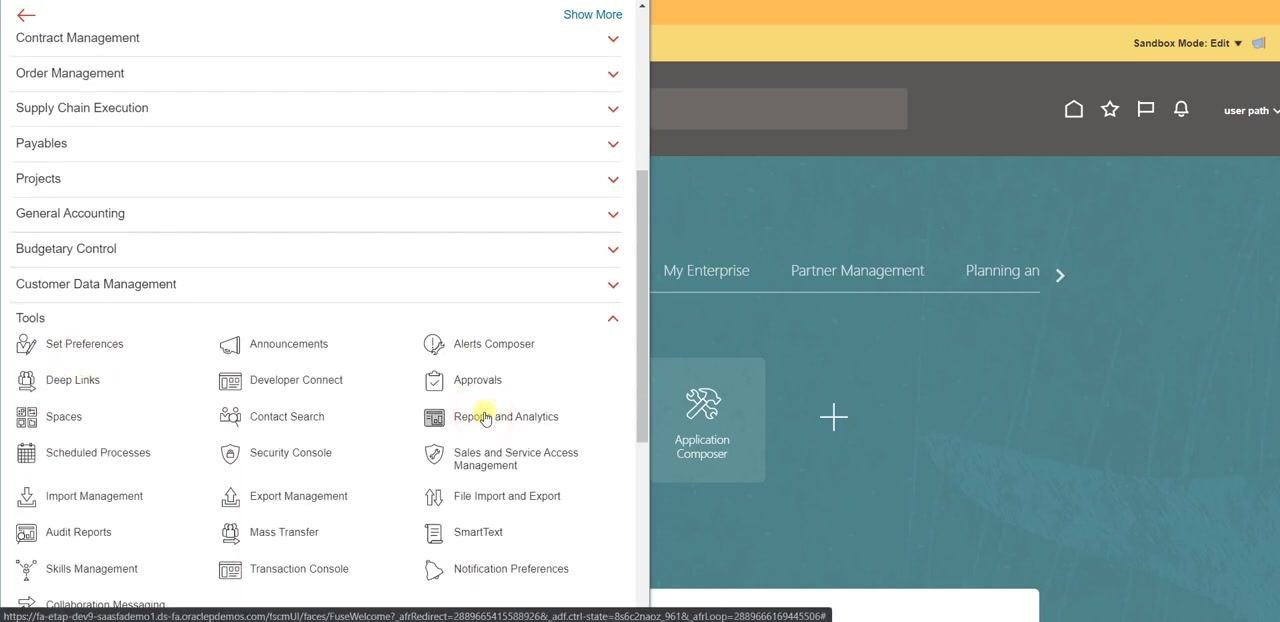Click the navigator vertical scrollbar
This screenshot has width=1280, height=622.
coord(642,306)
